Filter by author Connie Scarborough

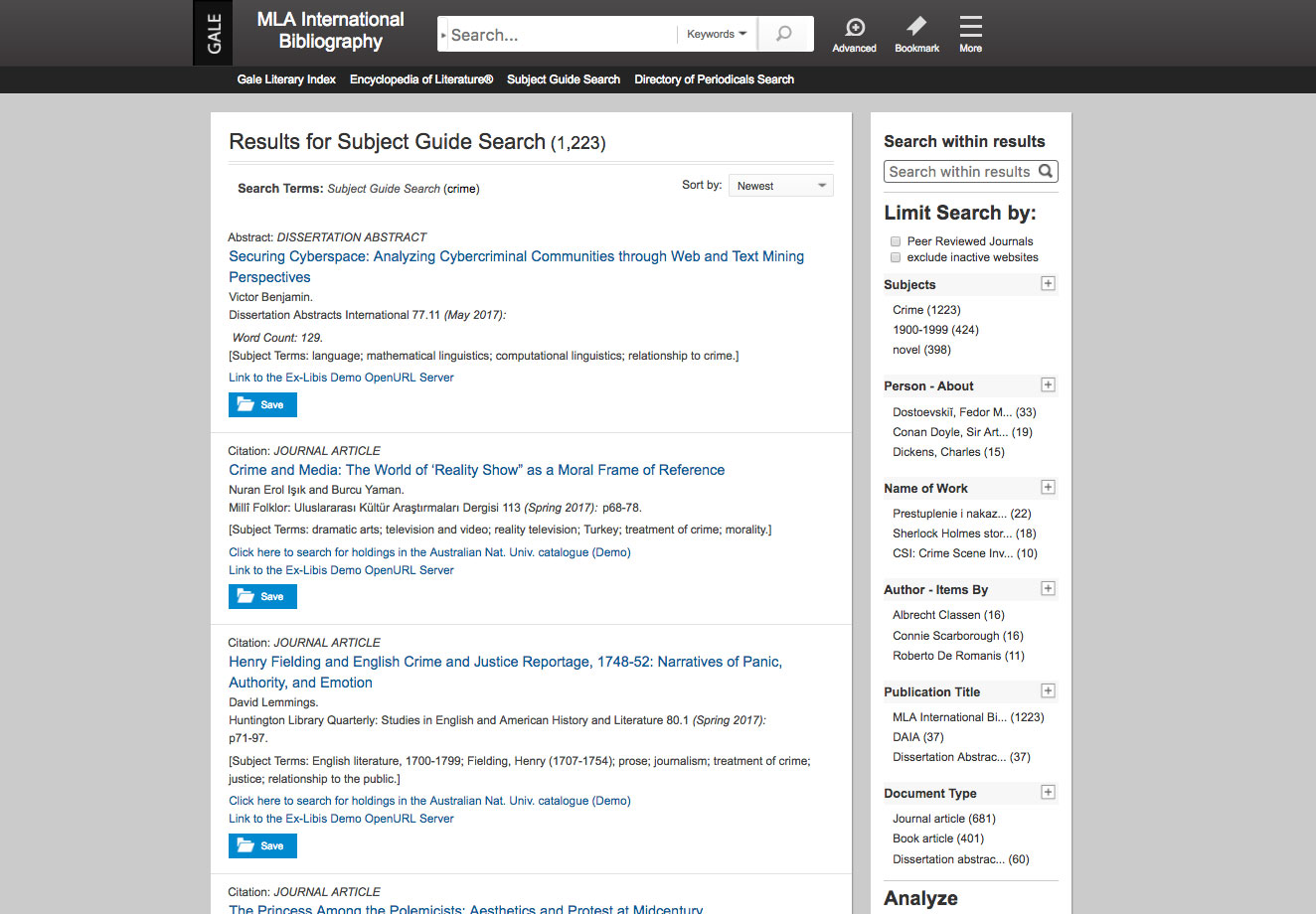pyautogui.click(x=958, y=636)
